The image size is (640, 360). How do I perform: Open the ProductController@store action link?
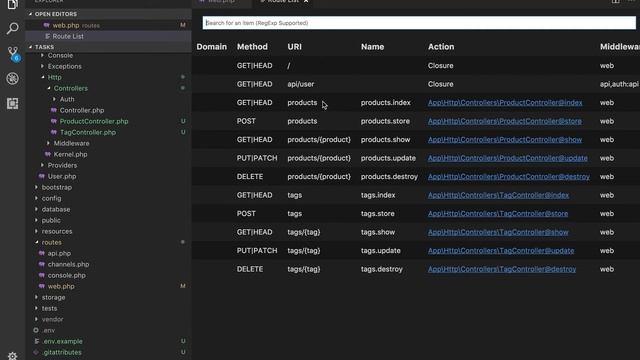tap(504, 121)
